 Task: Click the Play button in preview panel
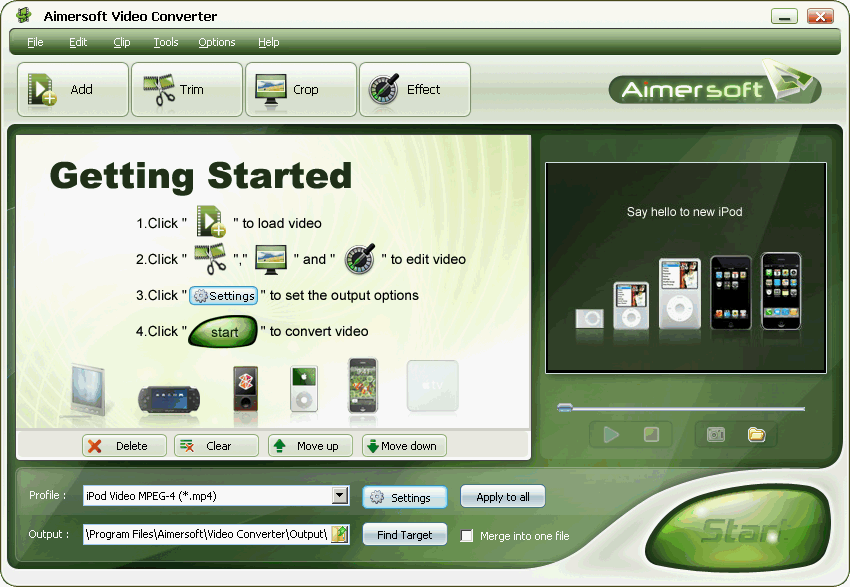611,434
